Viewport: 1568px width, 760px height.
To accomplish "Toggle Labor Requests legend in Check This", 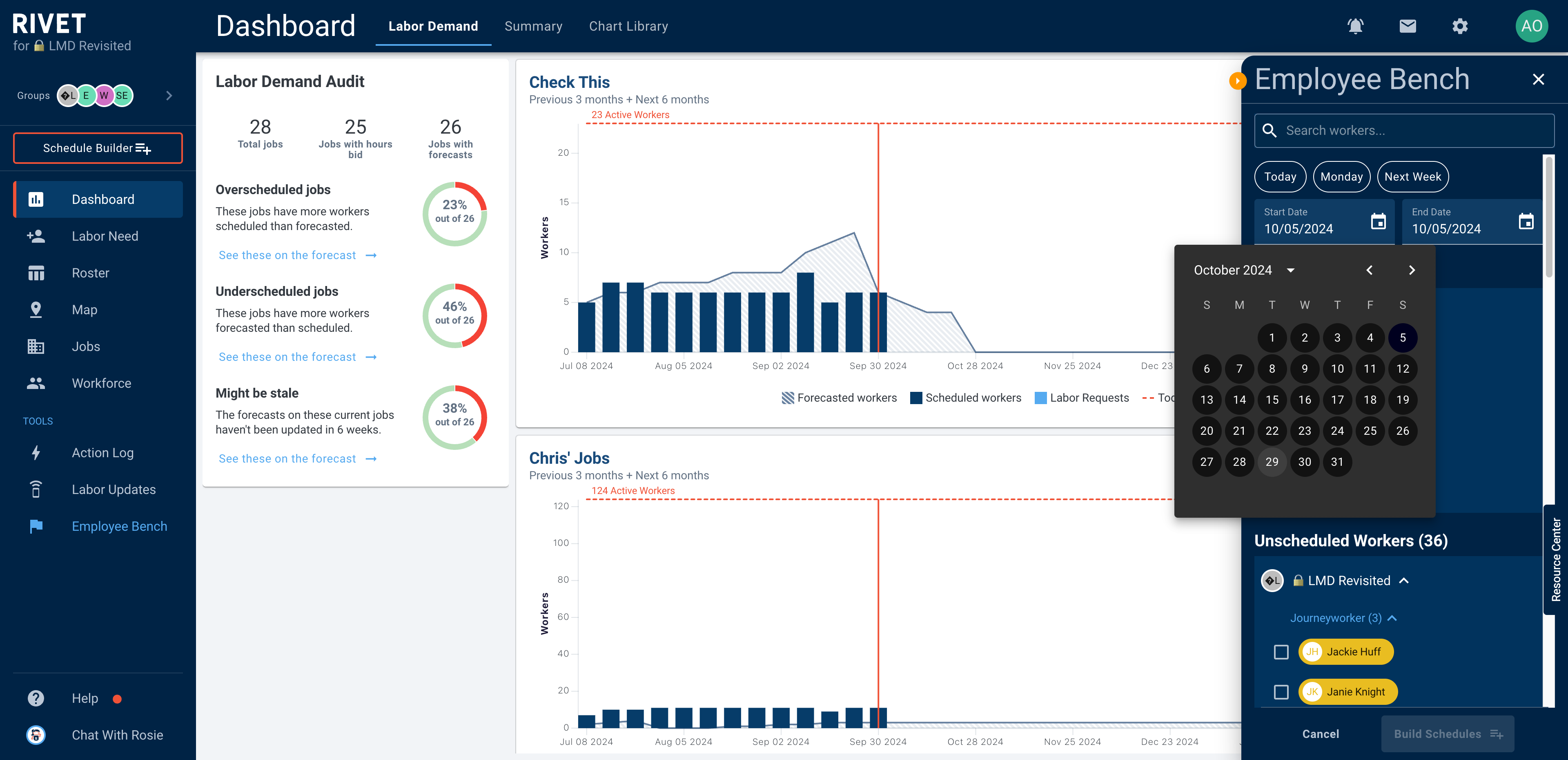I will pyautogui.click(x=1082, y=398).
